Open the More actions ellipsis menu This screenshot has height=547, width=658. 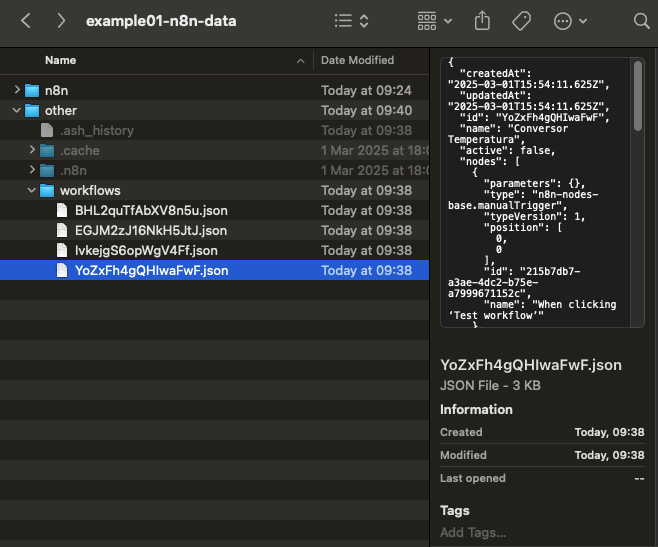570,21
